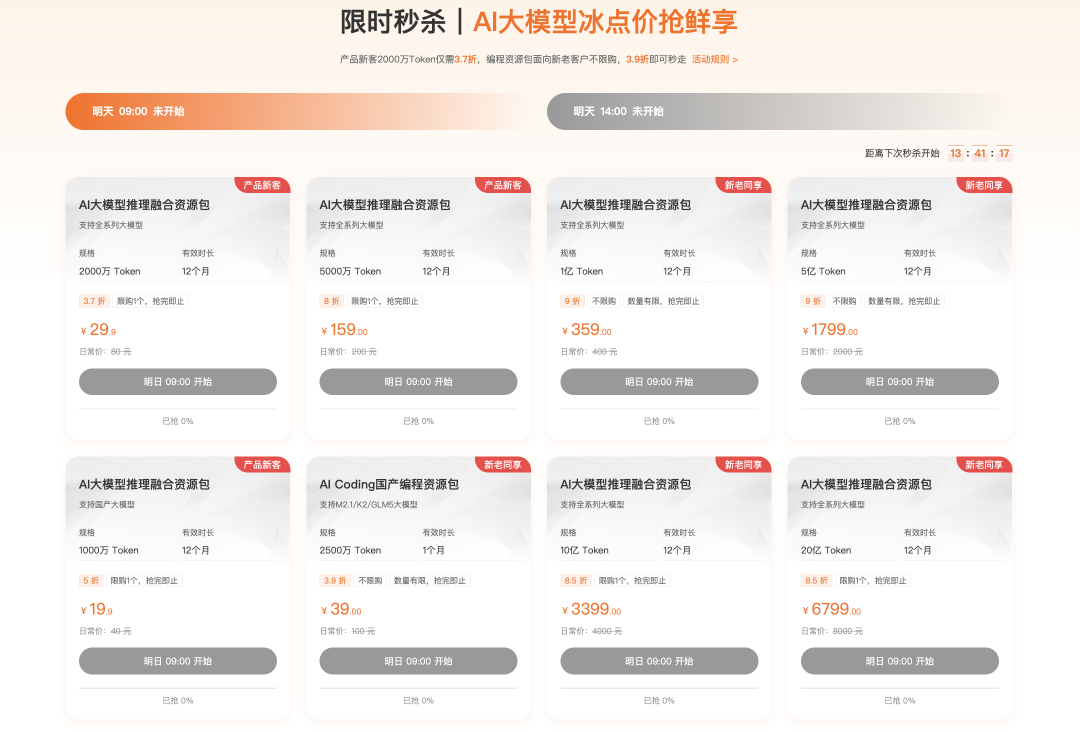Click the 不限购 tag on 1亿 Token card

[x=604, y=301]
